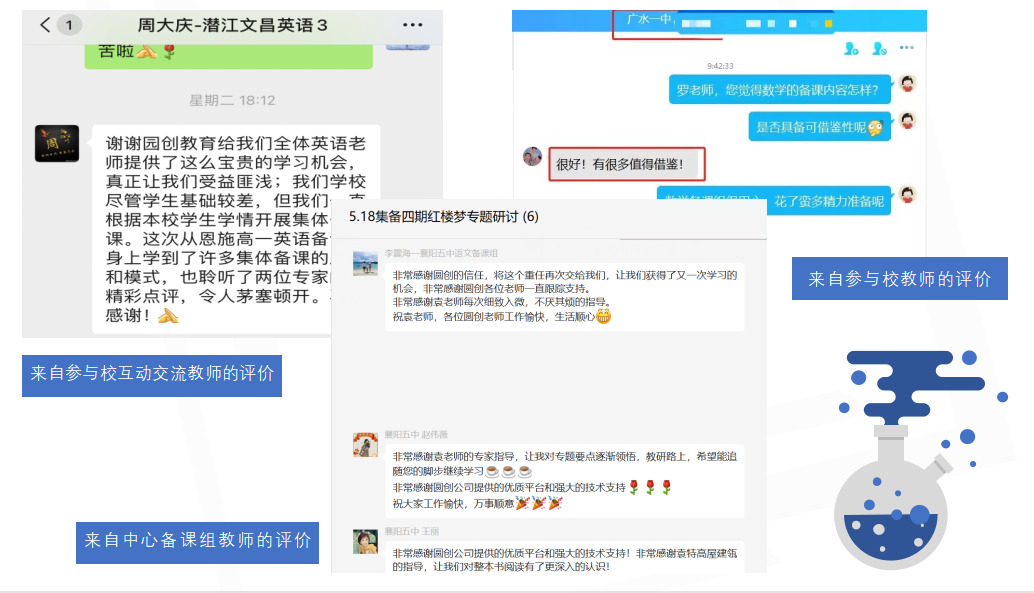The image size is (1034, 593).
Task: Click the 来自参与校教师的评价 label
Action: [899, 279]
